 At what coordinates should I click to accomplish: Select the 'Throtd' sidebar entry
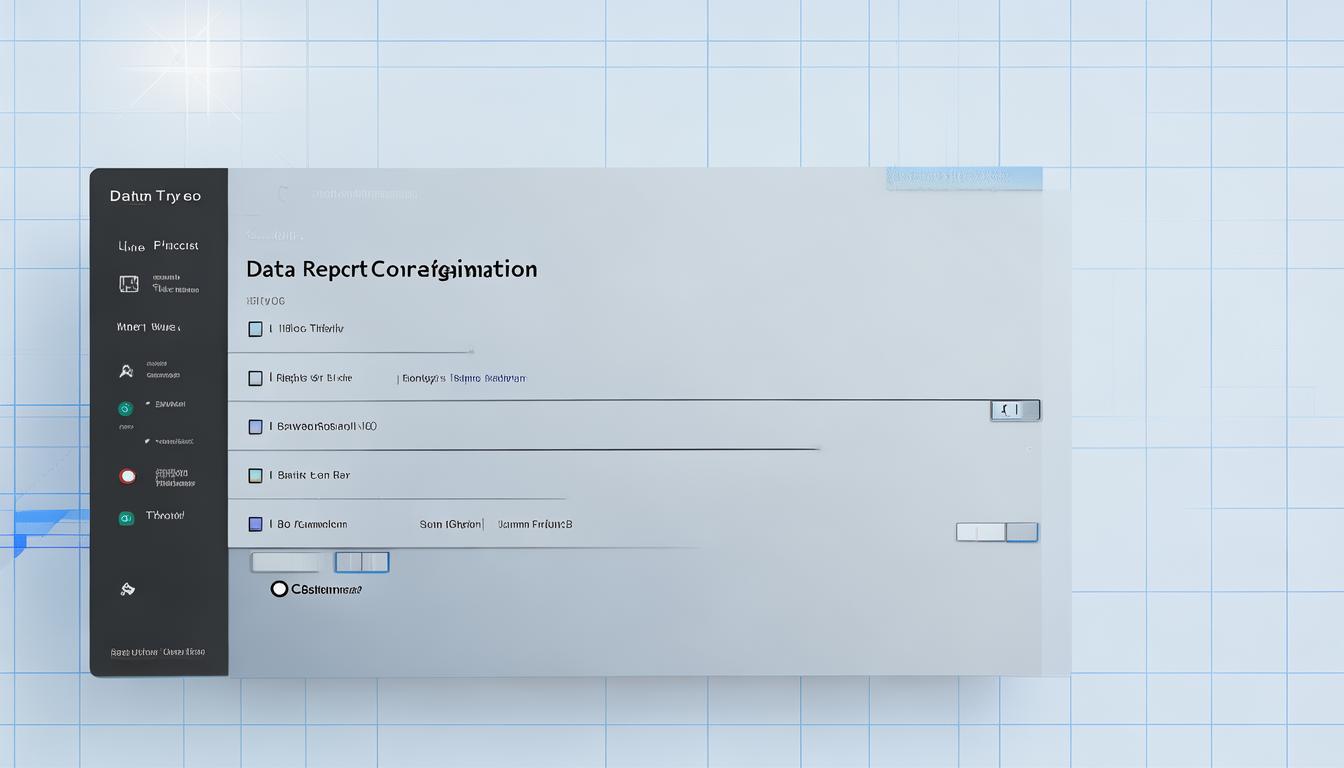coord(165,516)
